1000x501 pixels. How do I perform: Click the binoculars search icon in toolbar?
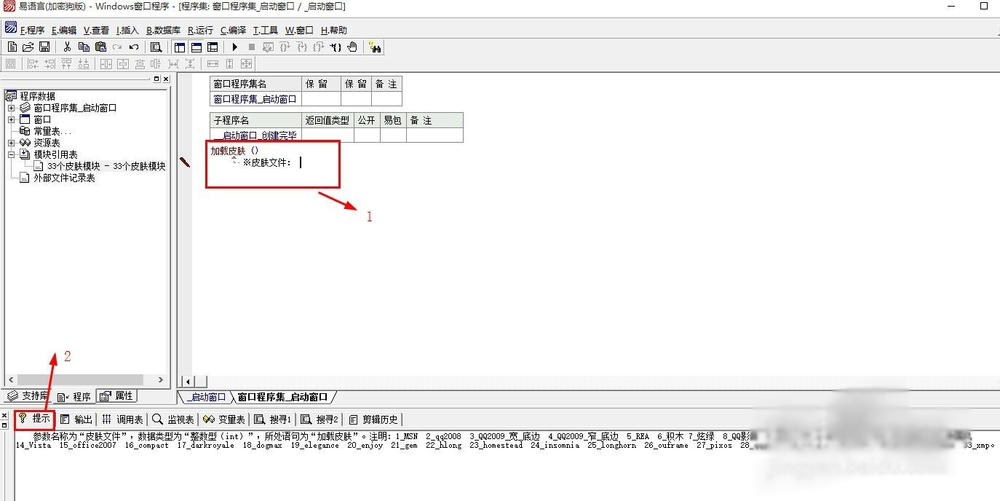(375, 47)
